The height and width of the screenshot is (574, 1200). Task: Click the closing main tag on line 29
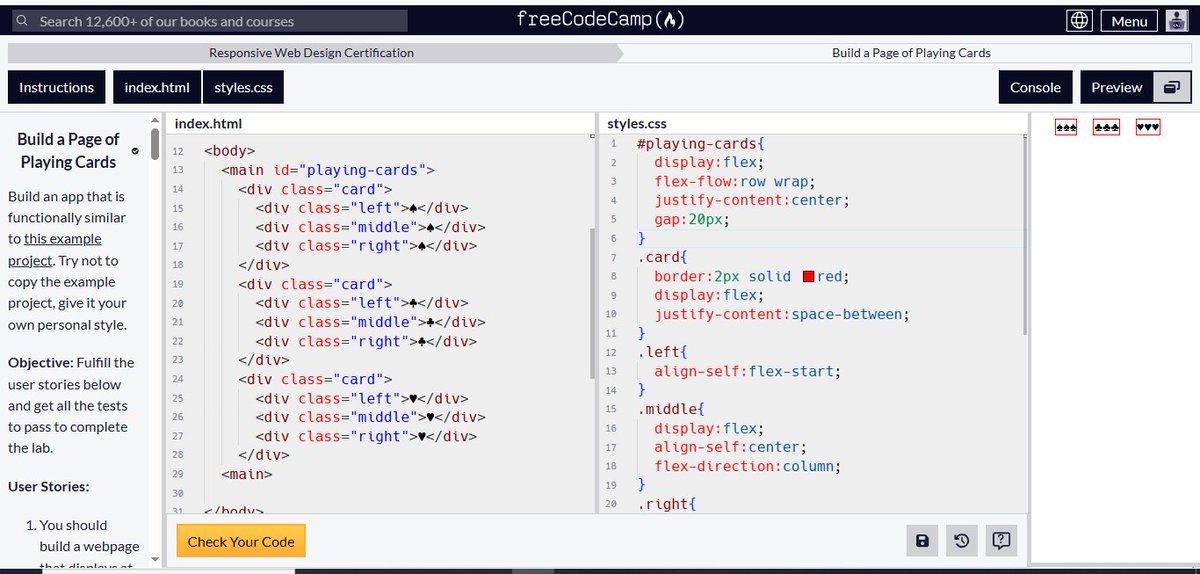point(246,474)
